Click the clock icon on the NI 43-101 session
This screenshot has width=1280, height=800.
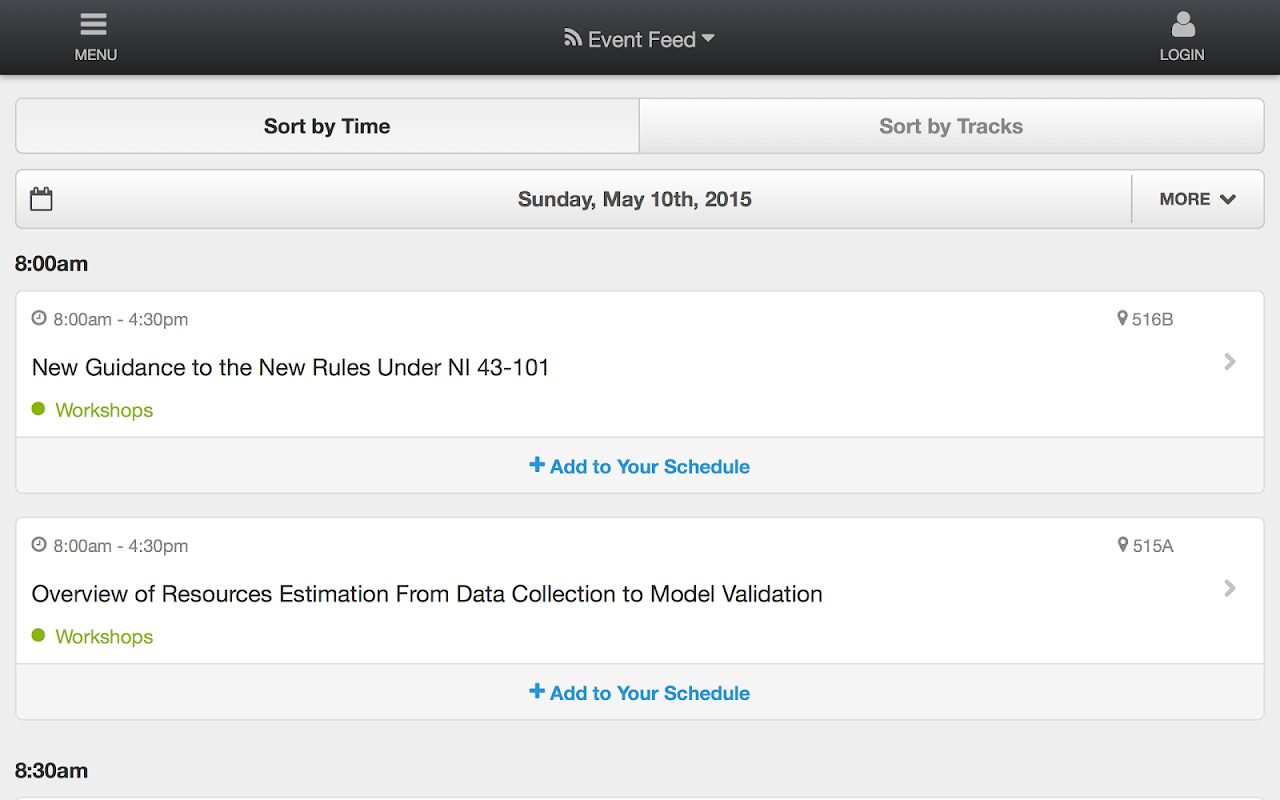(39, 319)
